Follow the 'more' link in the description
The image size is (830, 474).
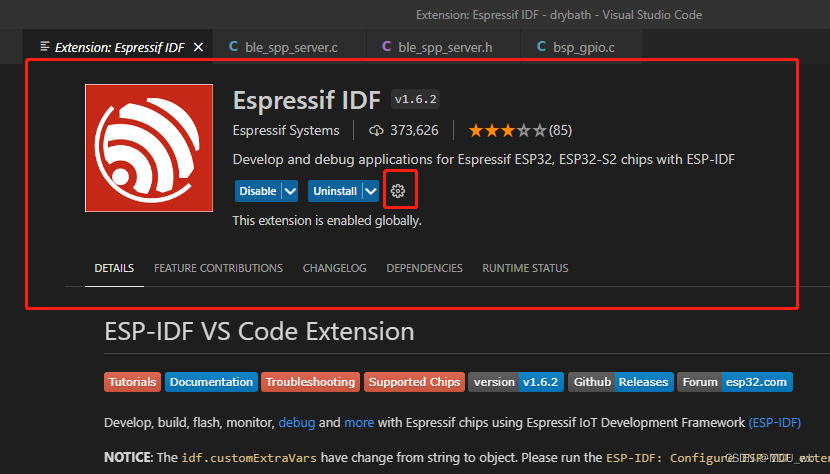[x=359, y=423]
